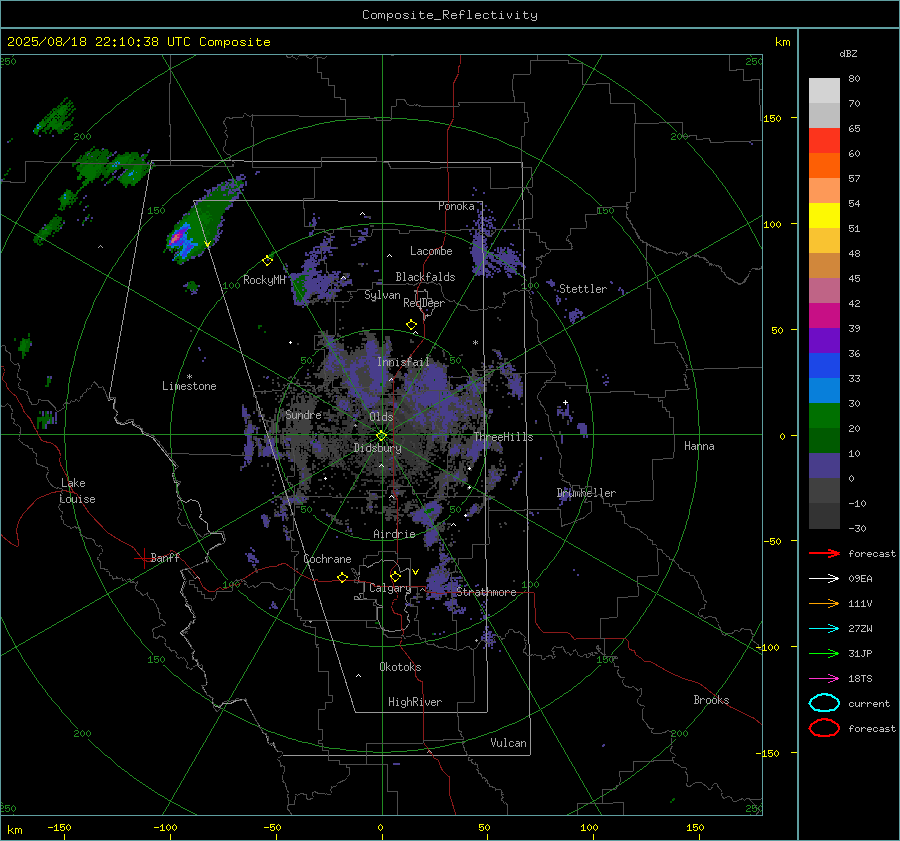Click the royal blue 36-33 dBZ swatch

(x=824, y=365)
